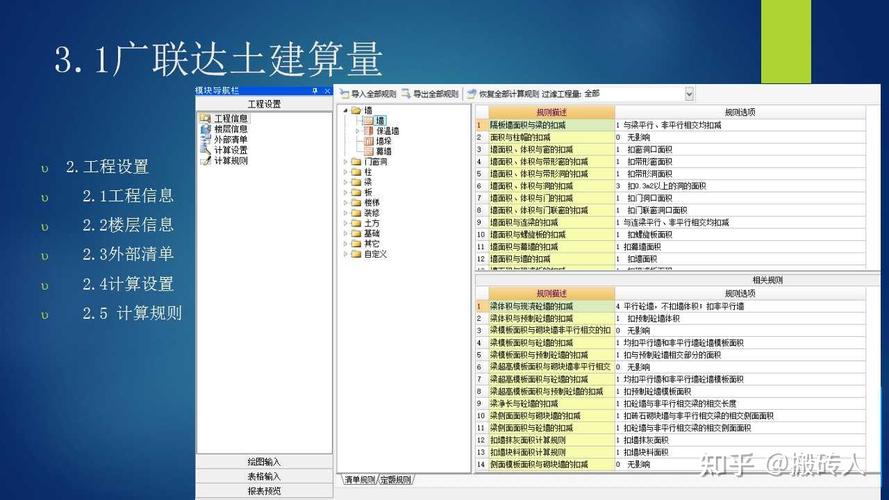The height and width of the screenshot is (500, 889).
Task: Pin the 模块导航栏 panel
Action: [x=315, y=91]
